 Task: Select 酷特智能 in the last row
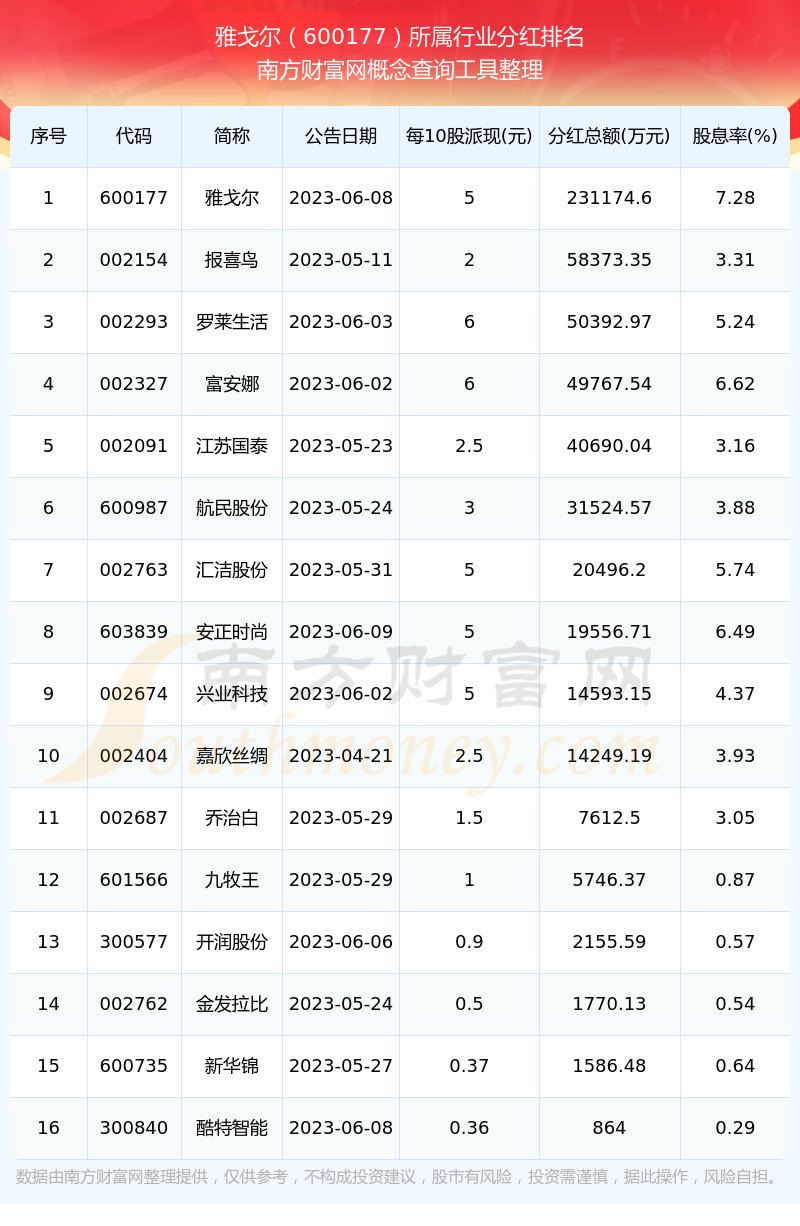pyautogui.click(x=232, y=1128)
